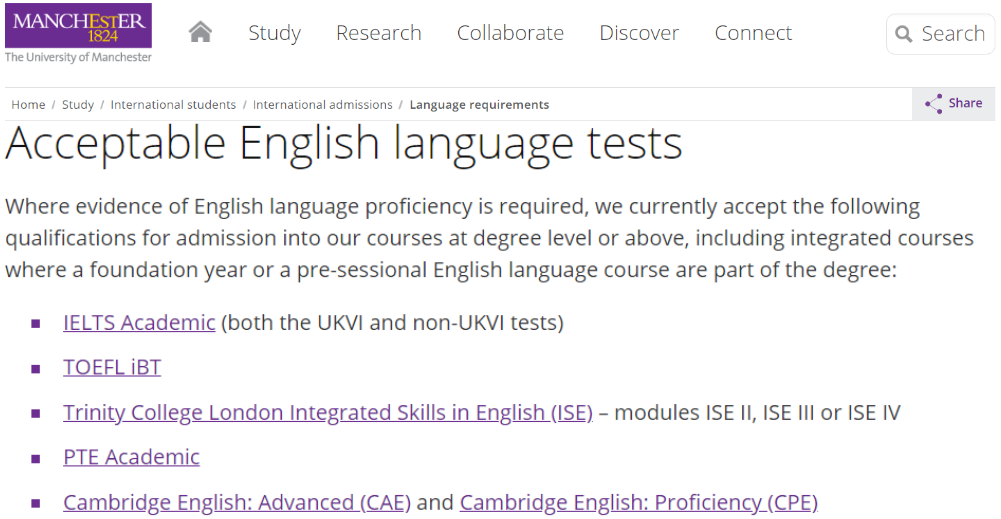Viewport: 1001px width, 519px height.
Task: Open the Collaborate menu item
Action: 510,33
